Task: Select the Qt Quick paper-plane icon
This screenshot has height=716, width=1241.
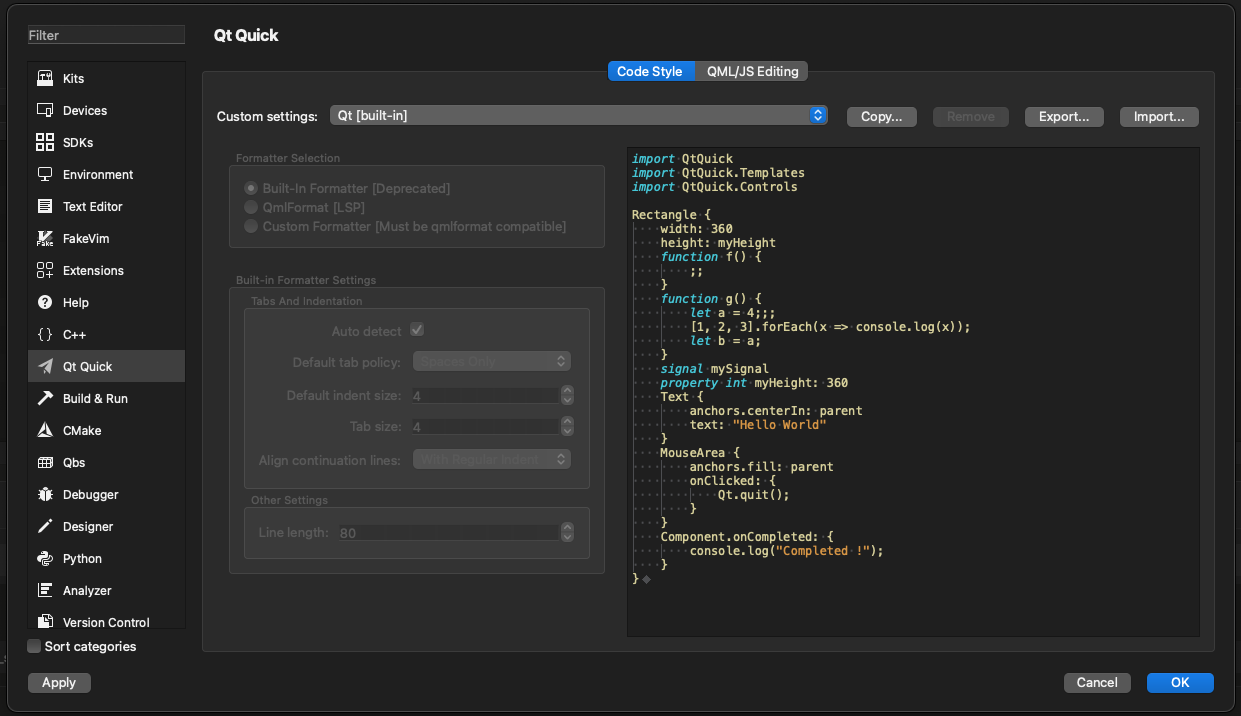Action: (x=45, y=366)
